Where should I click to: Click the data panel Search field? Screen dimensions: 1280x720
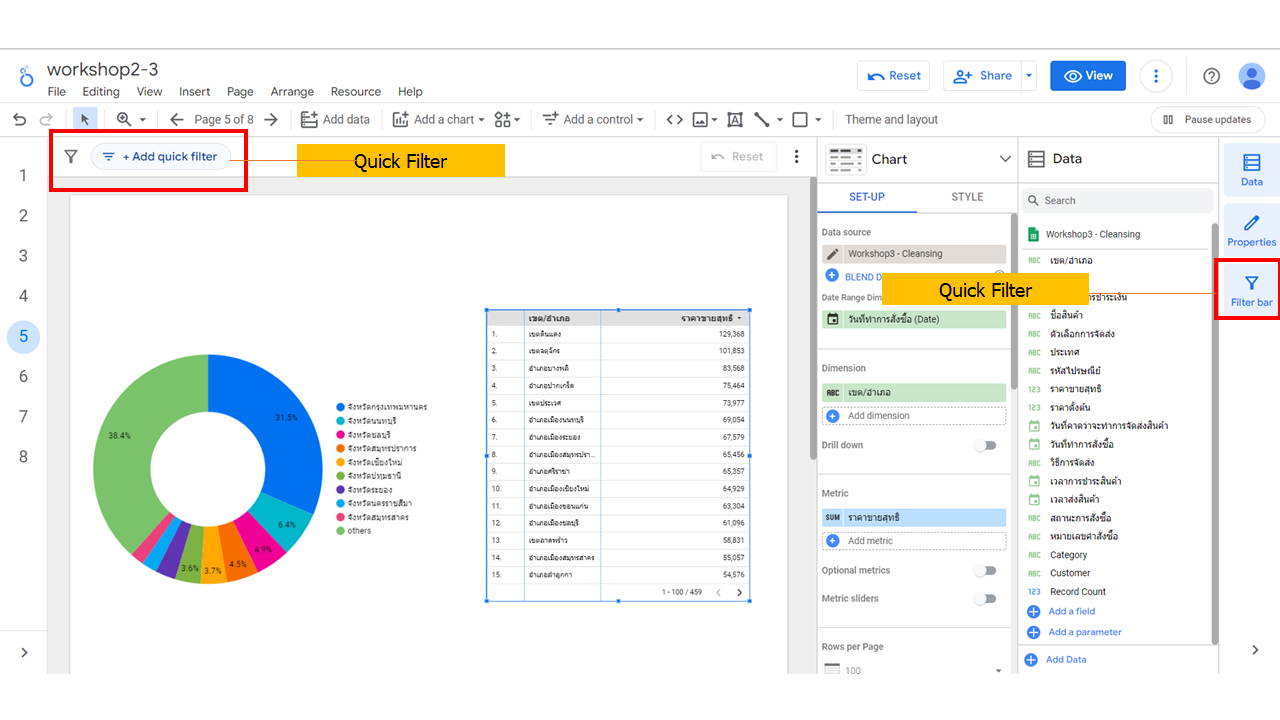pyautogui.click(x=1119, y=200)
